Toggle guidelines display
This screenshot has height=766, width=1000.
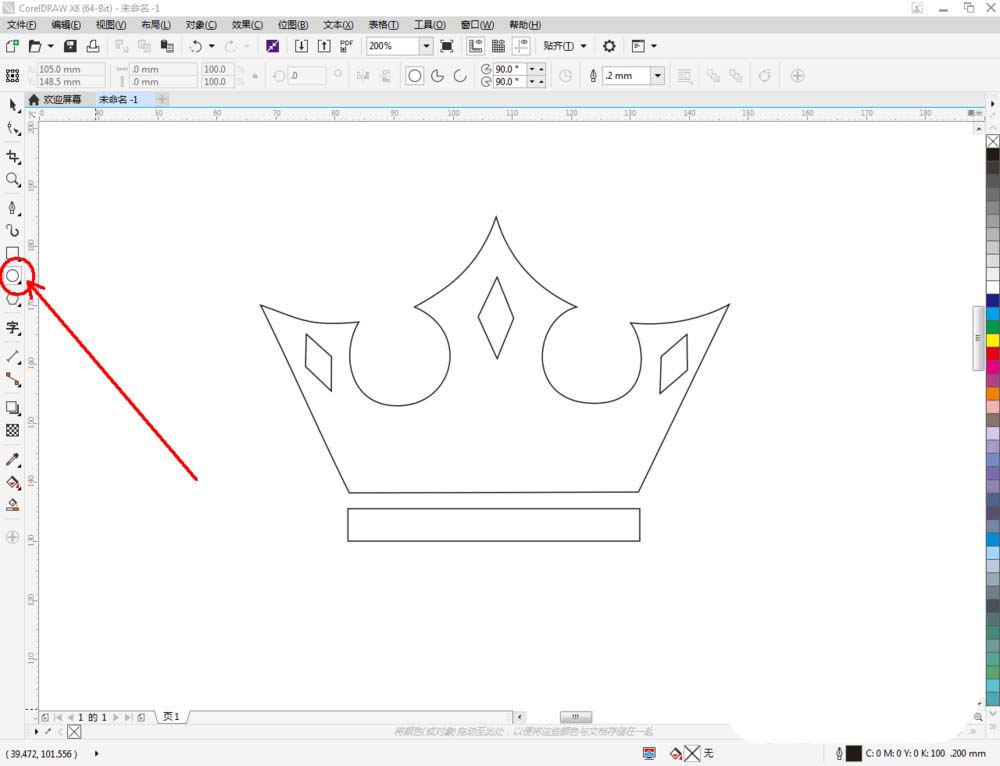[522, 46]
